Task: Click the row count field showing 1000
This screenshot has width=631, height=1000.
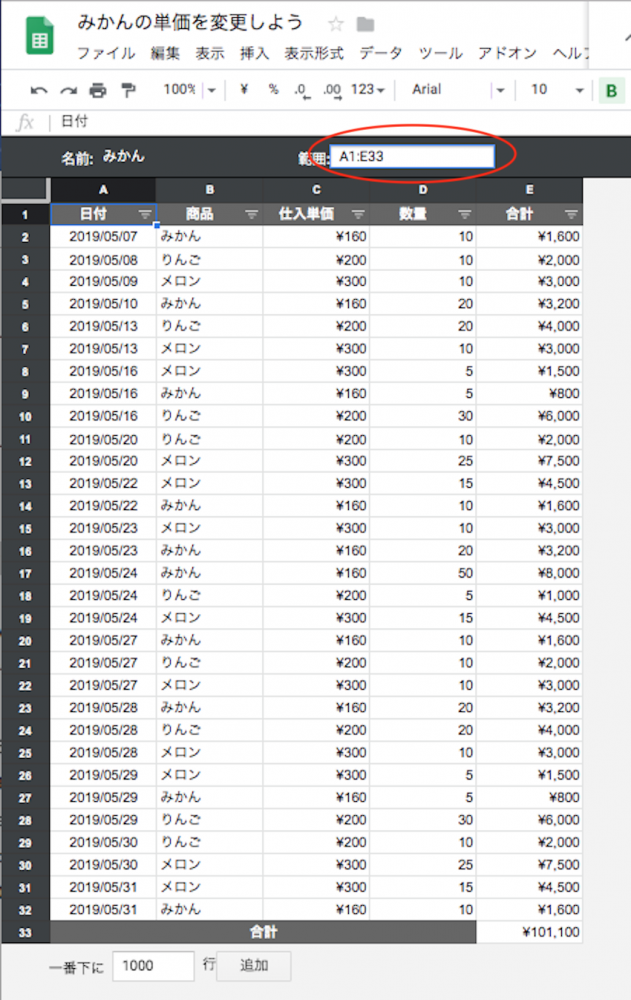Action: pyautogui.click(x=153, y=966)
